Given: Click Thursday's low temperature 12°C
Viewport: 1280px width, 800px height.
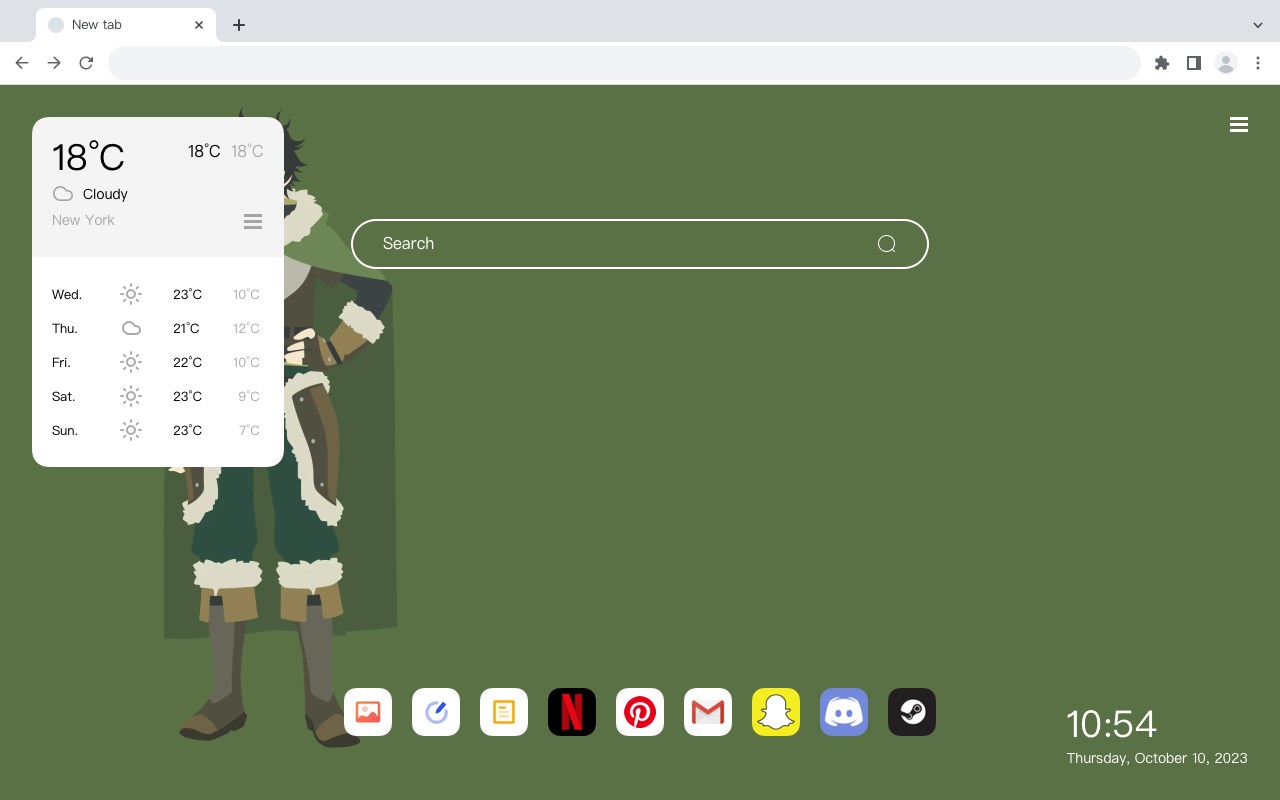Looking at the screenshot, I should click(246, 328).
